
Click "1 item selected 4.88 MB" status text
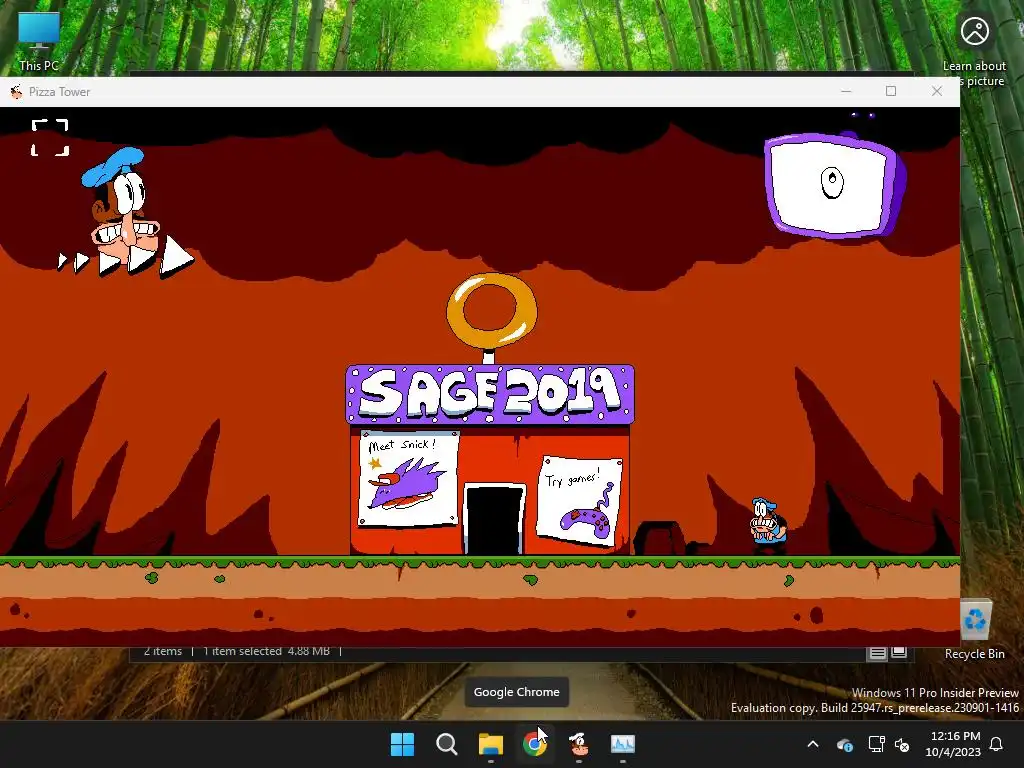click(266, 651)
